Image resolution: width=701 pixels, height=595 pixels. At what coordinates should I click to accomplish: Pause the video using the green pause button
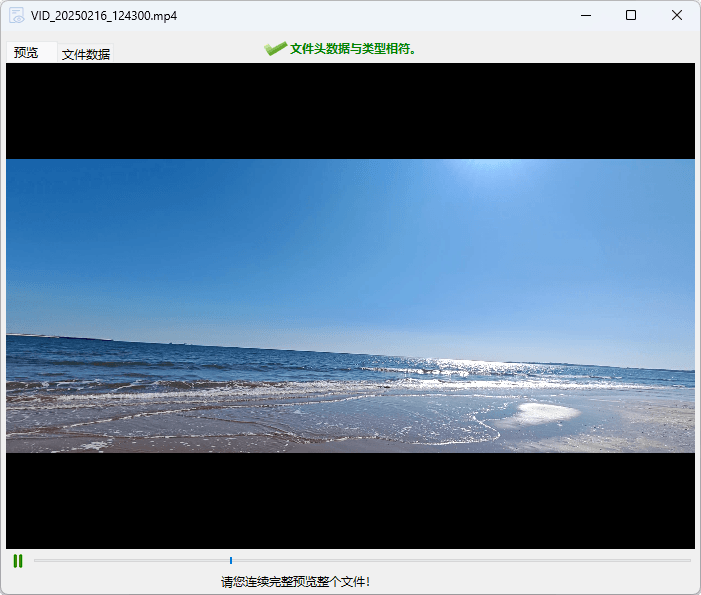(18, 561)
